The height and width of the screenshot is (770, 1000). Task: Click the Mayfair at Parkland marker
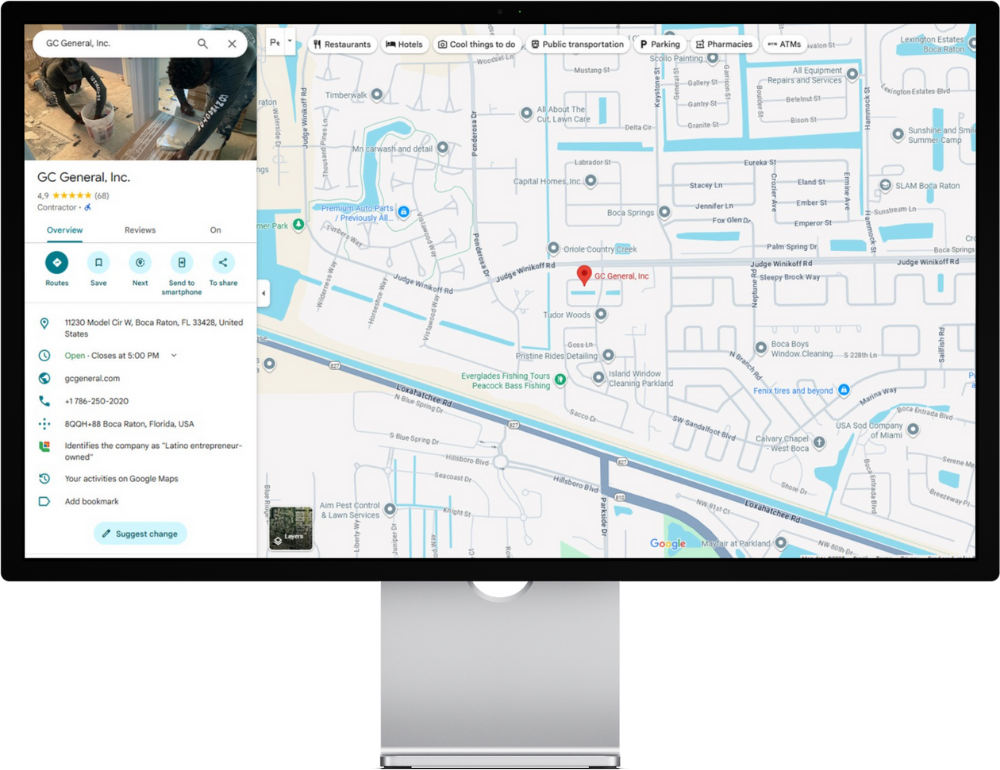pos(780,543)
